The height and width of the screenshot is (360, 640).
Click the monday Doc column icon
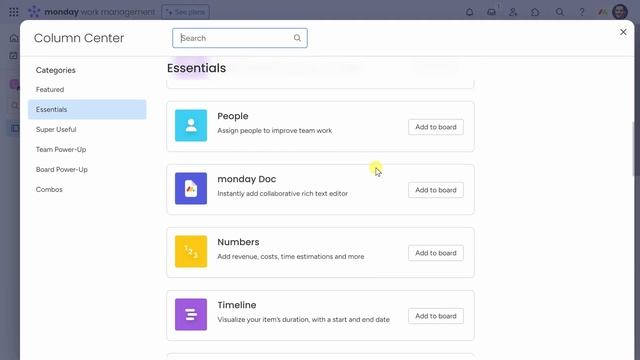(x=191, y=188)
